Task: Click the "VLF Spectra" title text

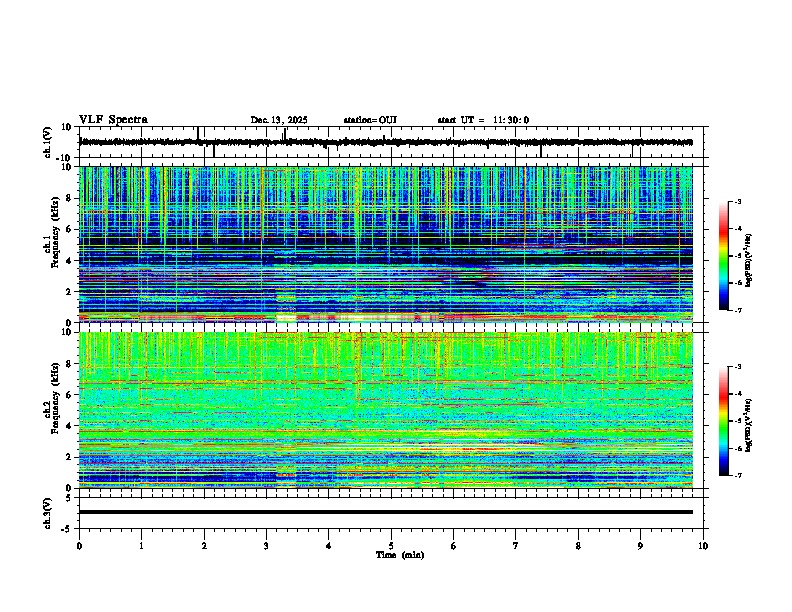Action: [113, 120]
